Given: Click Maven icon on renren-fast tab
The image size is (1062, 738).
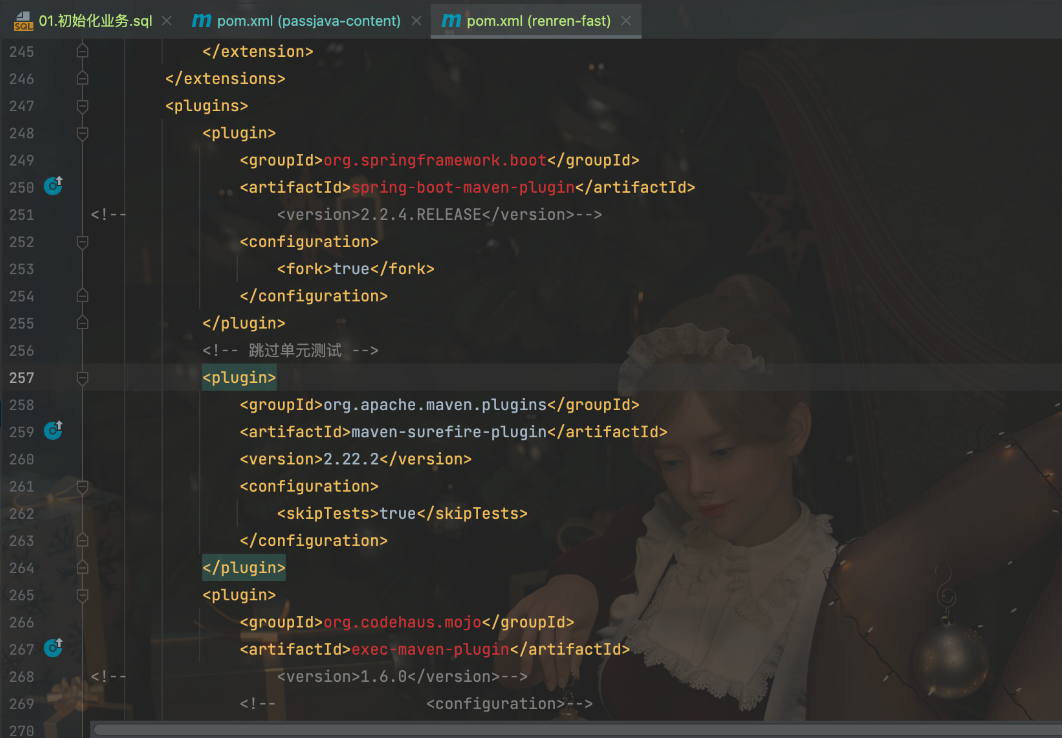Looking at the screenshot, I should click(x=452, y=21).
